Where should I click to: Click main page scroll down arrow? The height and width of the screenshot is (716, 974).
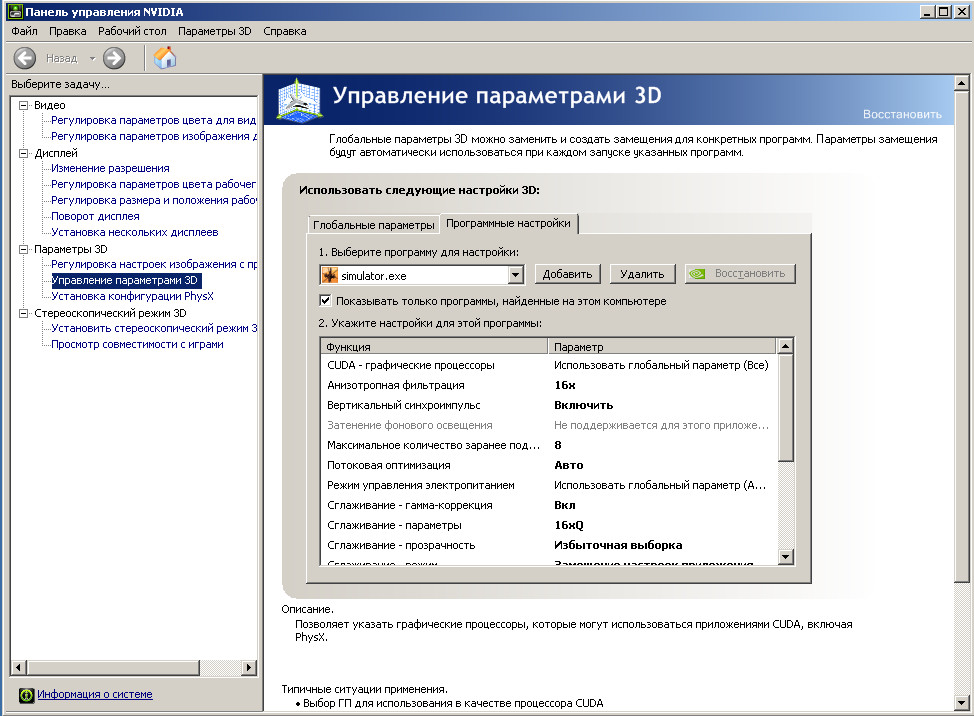pyautogui.click(x=962, y=704)
